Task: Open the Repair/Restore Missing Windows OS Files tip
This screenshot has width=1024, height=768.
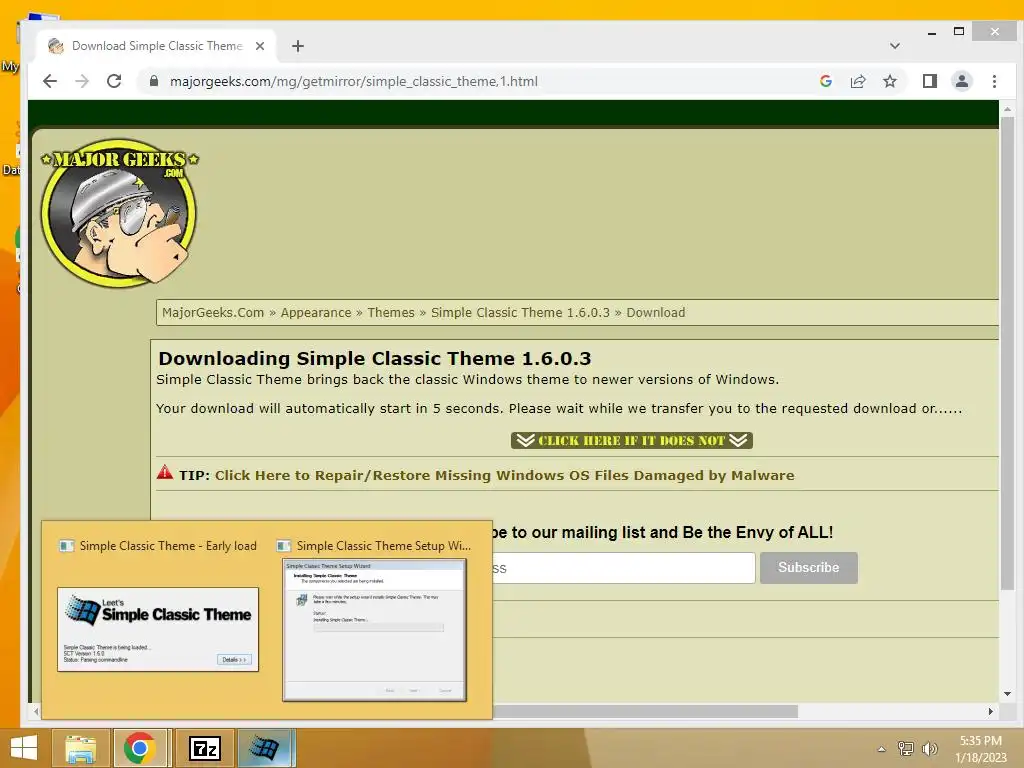Action: pyautogui.click(x=504, y=475)
